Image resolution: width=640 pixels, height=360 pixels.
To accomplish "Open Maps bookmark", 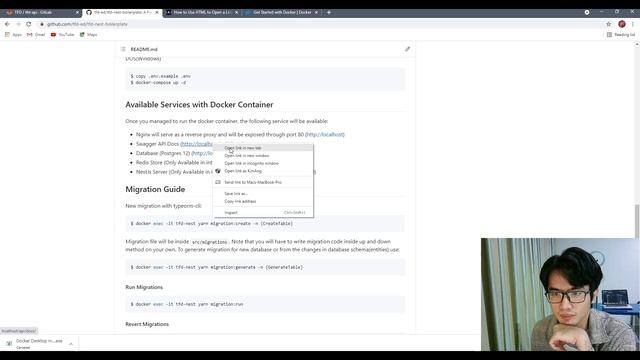I will [89, 35].
